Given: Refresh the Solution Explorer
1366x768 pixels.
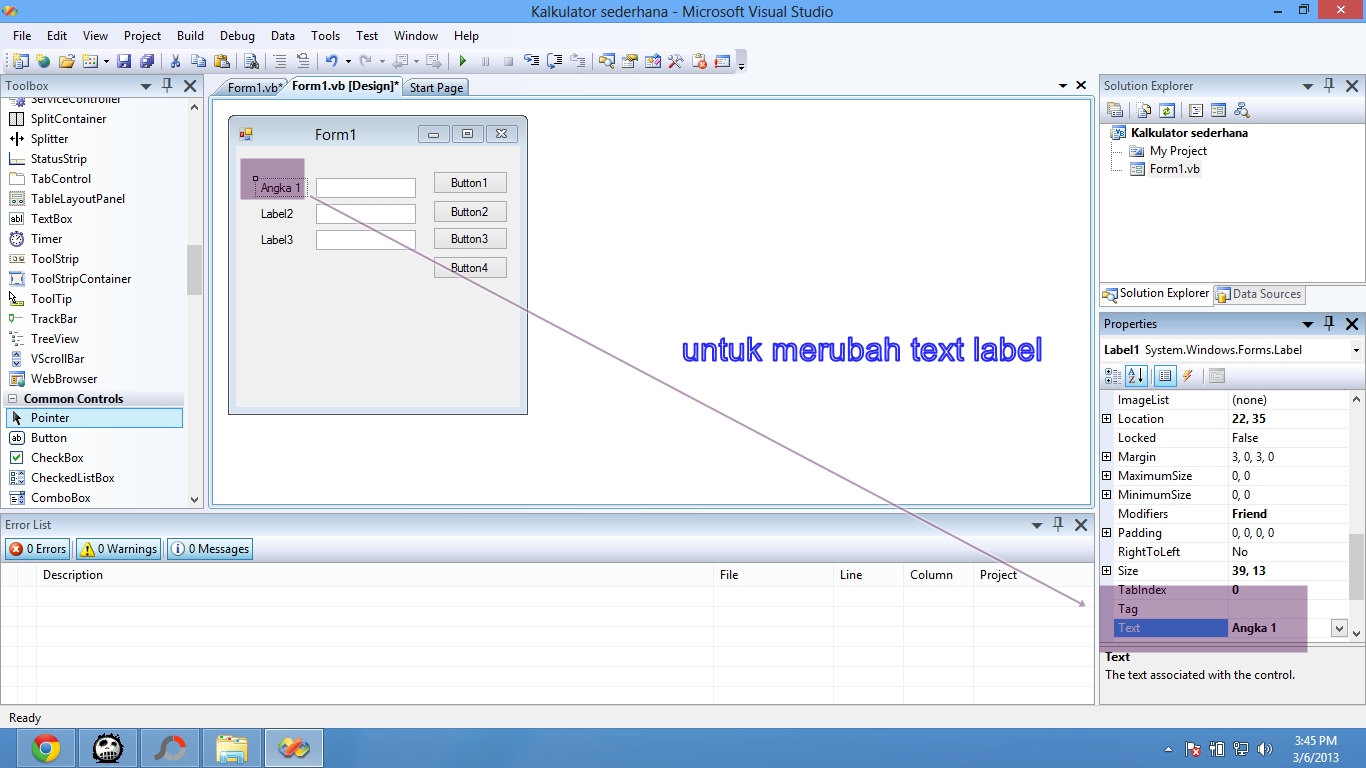Looking at the screenshot, I should (1166, 110).
